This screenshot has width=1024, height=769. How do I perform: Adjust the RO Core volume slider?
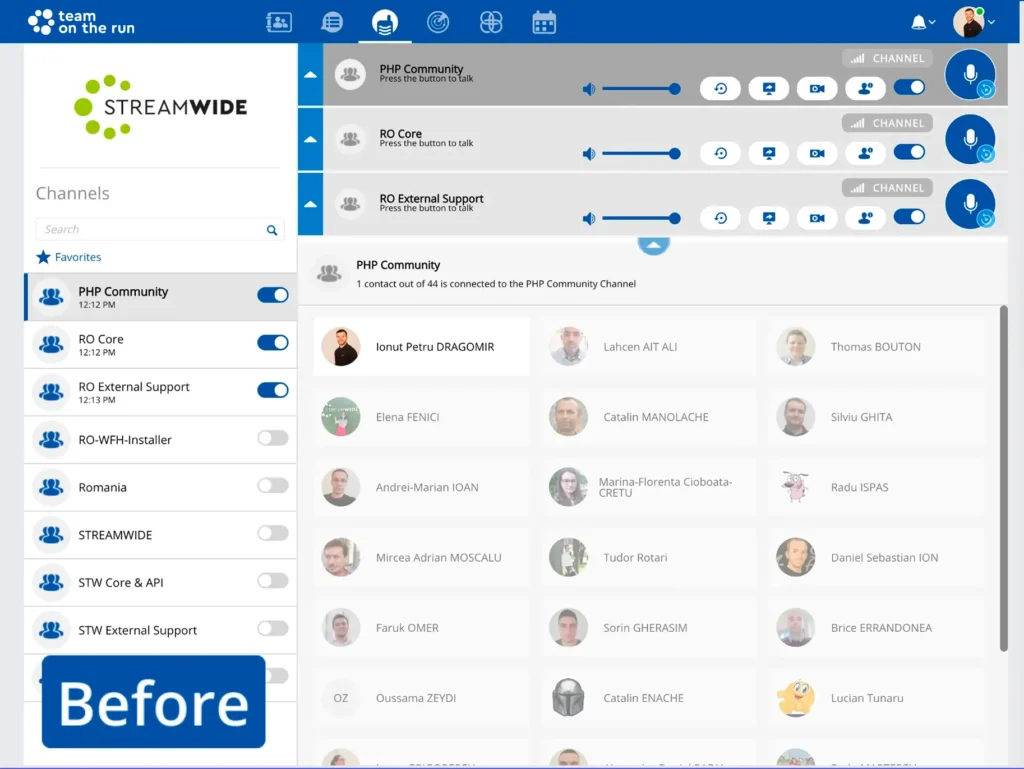640,153
